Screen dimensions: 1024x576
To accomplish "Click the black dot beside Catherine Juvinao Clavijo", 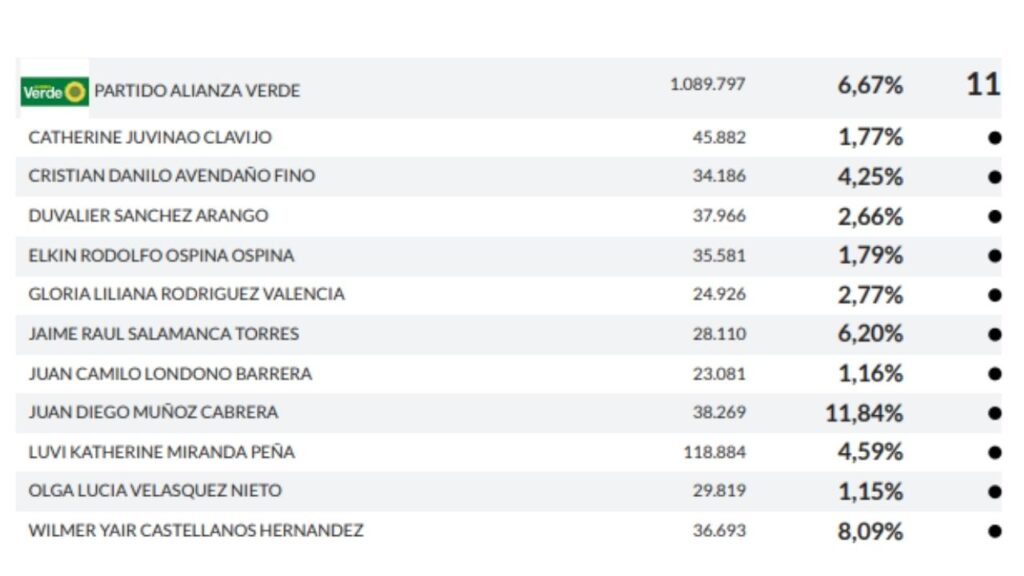I will pos(994,138).
